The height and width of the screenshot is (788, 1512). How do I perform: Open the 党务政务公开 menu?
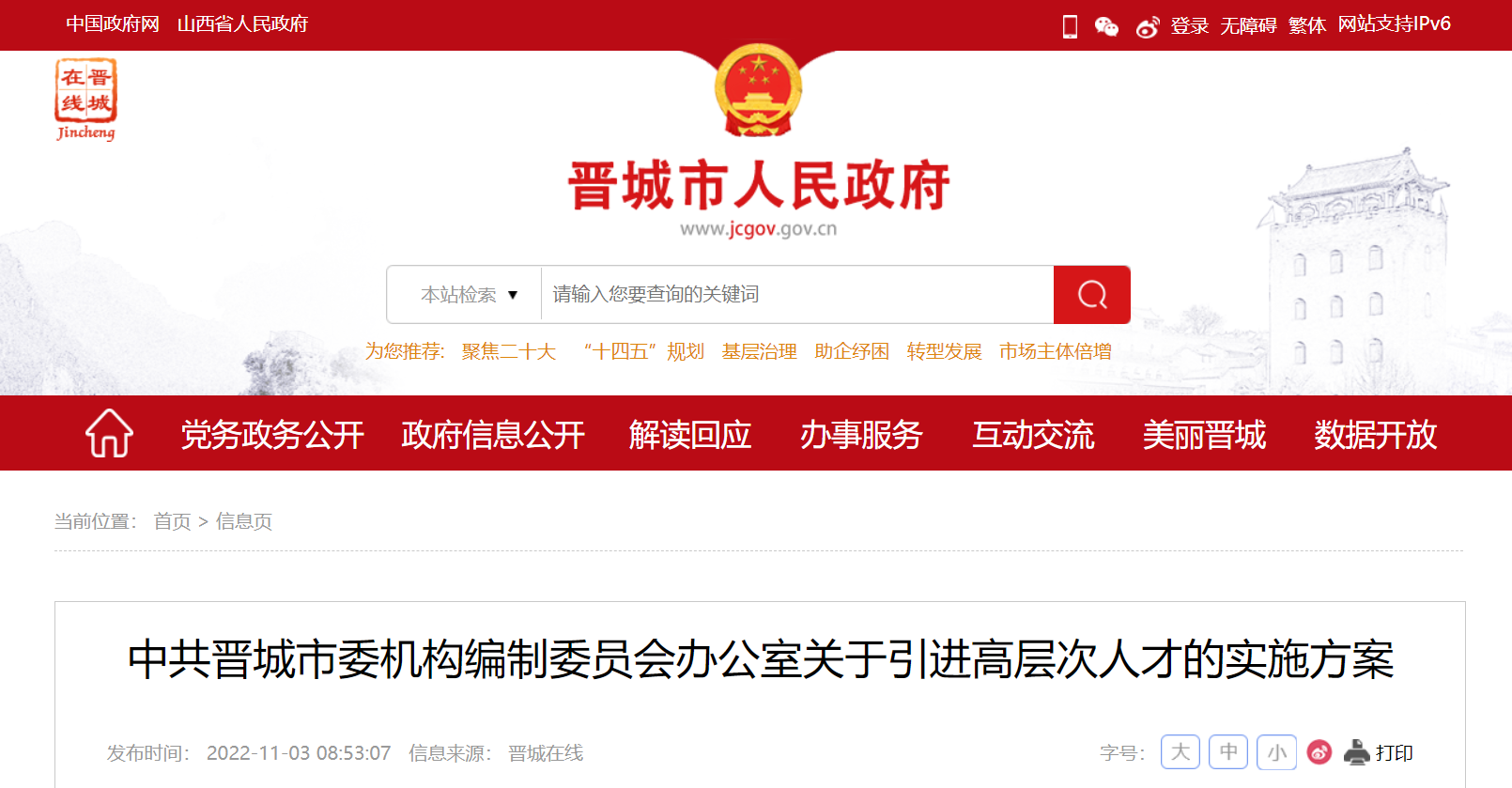click(x=272, y=435)
